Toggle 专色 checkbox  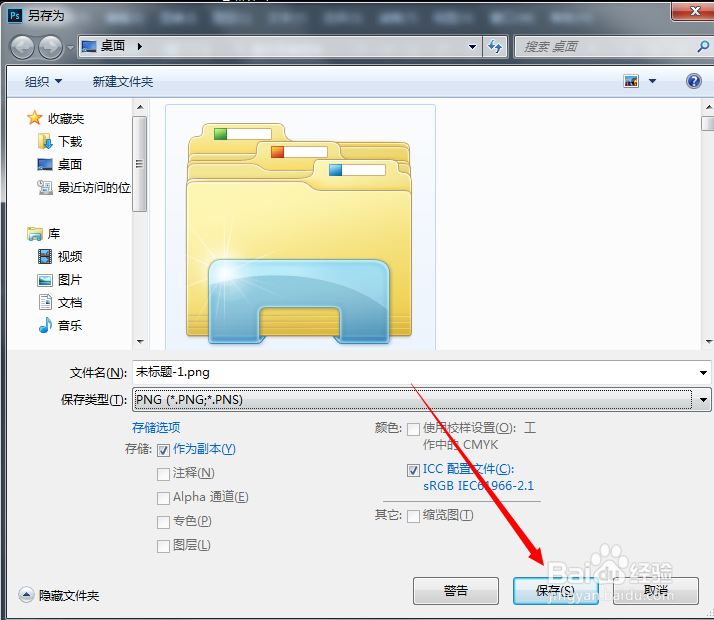163,522
